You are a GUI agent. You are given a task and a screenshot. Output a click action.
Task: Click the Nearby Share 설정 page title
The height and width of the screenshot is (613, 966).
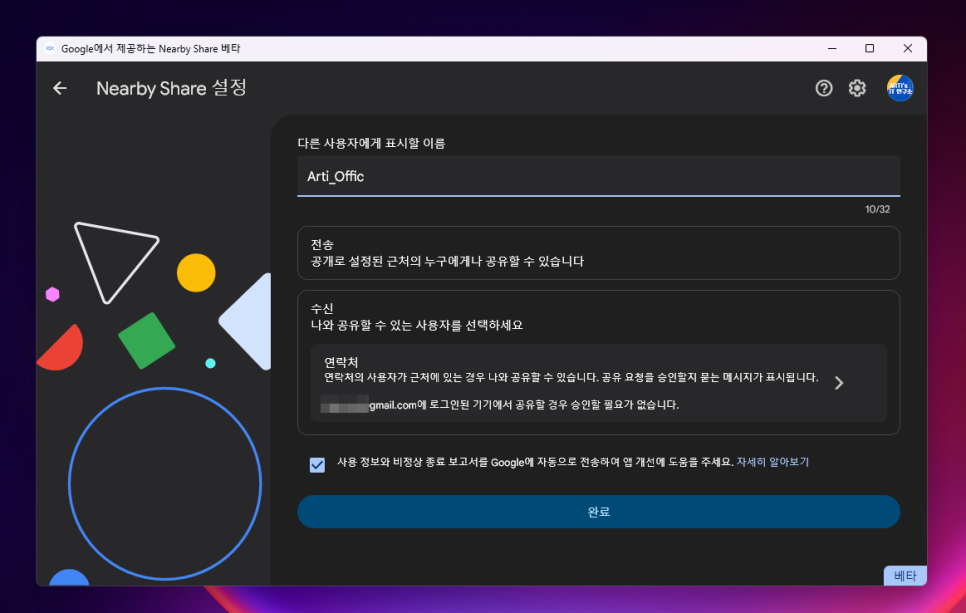(171, 88)
